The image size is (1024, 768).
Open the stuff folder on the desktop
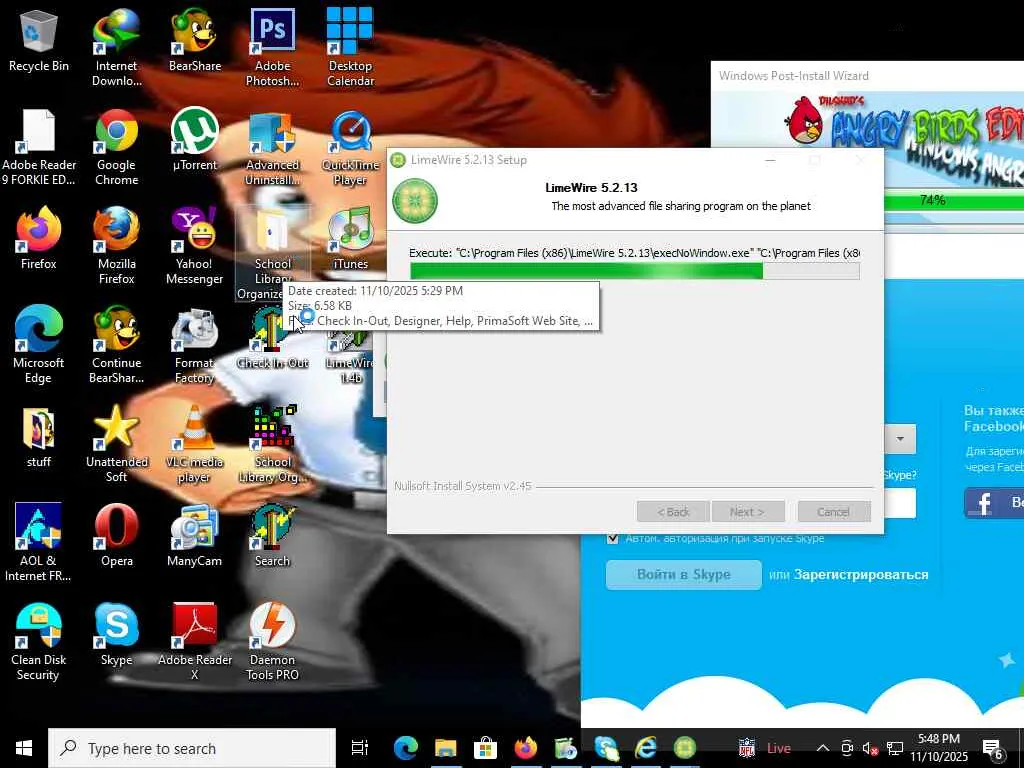click(39, 436)
